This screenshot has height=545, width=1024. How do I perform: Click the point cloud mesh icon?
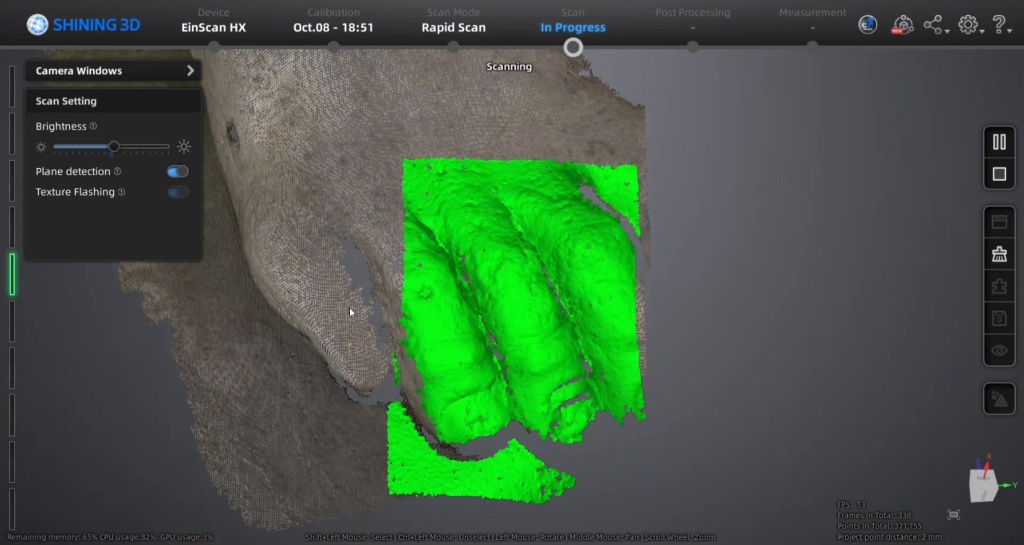999,399
